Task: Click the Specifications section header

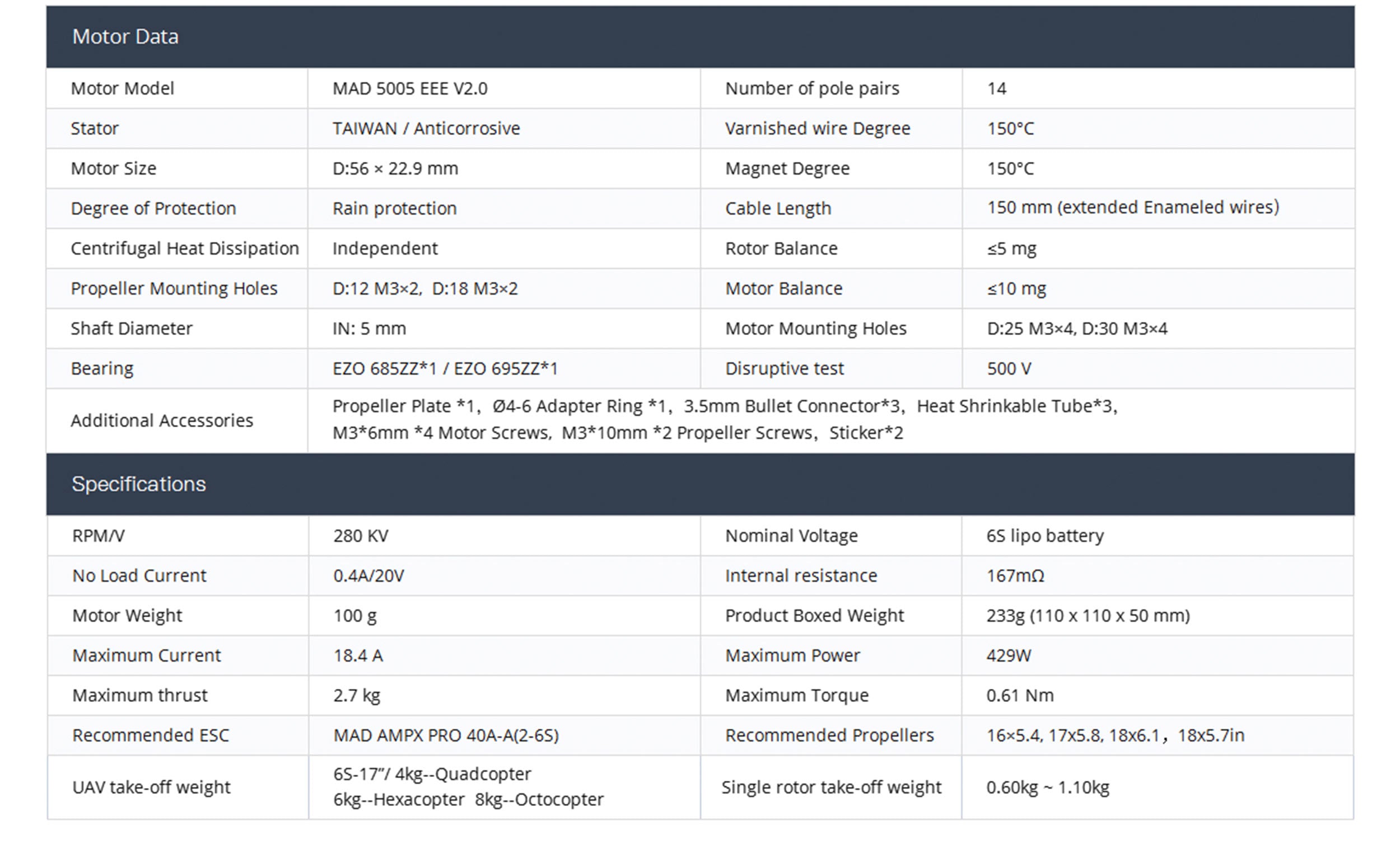Action: point(139,484)
